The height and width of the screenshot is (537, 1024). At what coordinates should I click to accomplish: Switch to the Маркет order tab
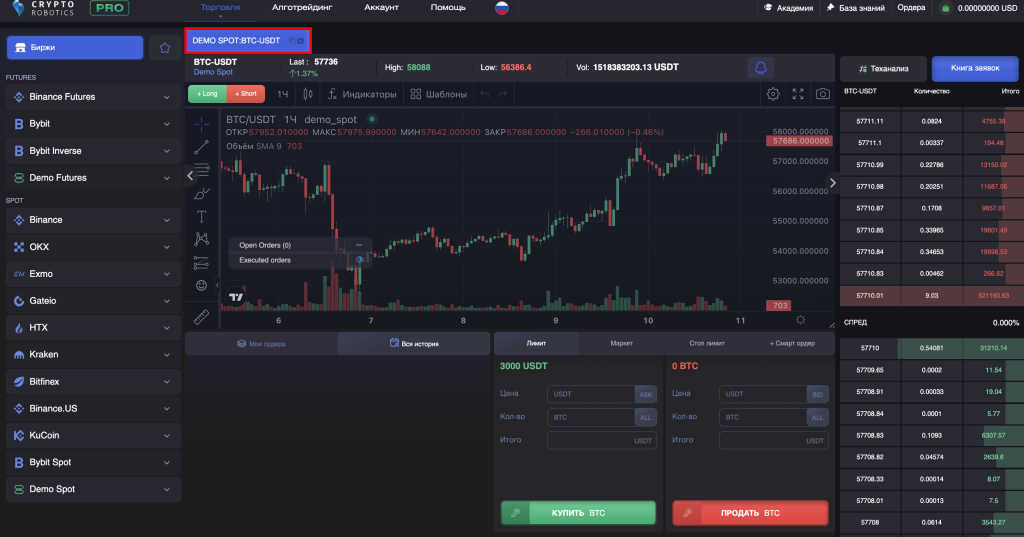pos(621,343)
